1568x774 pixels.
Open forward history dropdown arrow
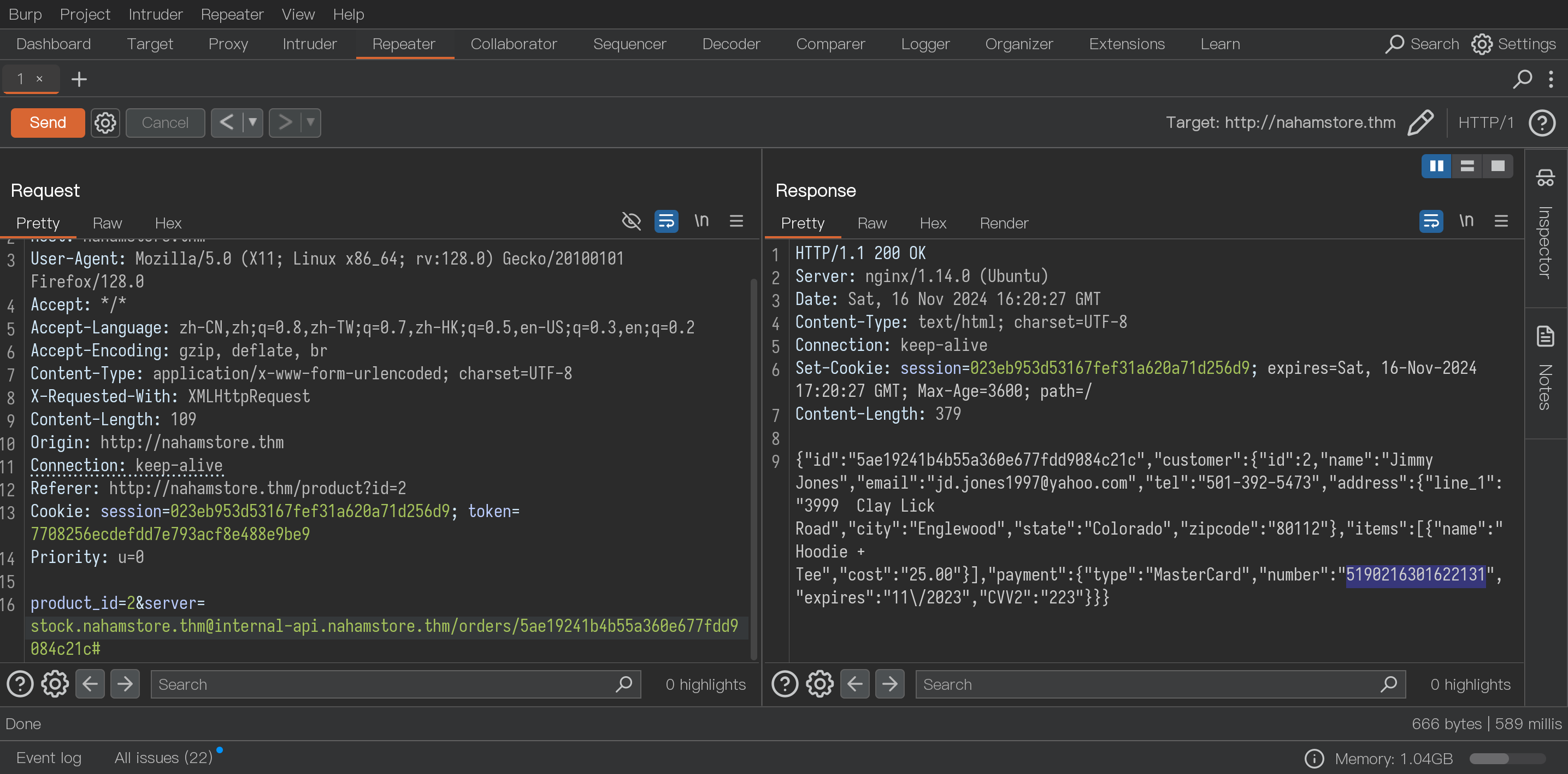point(310,122)
